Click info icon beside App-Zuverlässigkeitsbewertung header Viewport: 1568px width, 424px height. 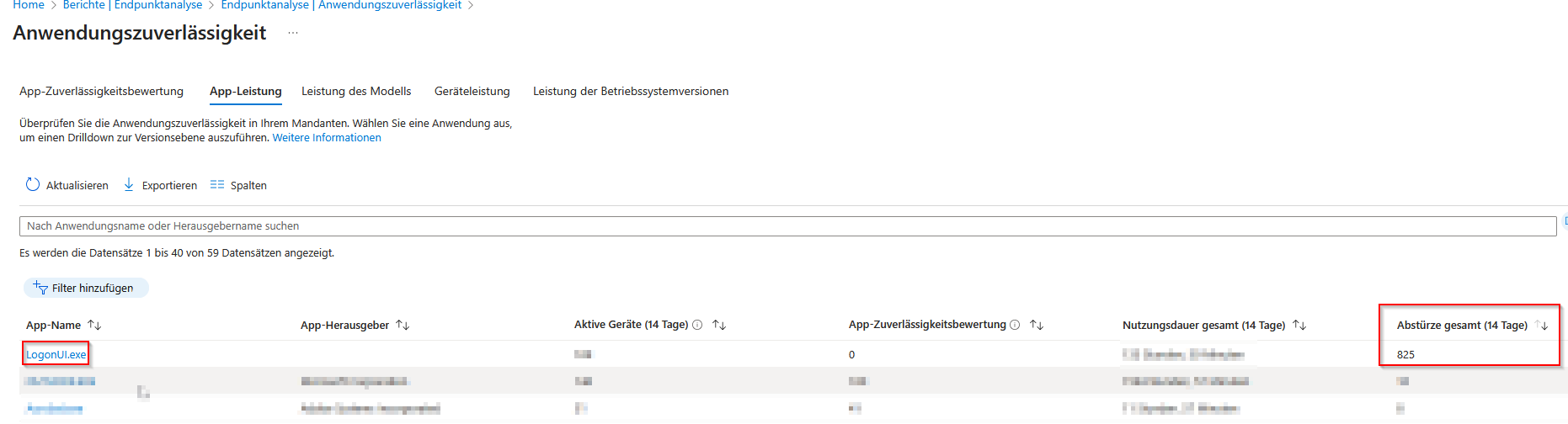[x=1015, y=325]
